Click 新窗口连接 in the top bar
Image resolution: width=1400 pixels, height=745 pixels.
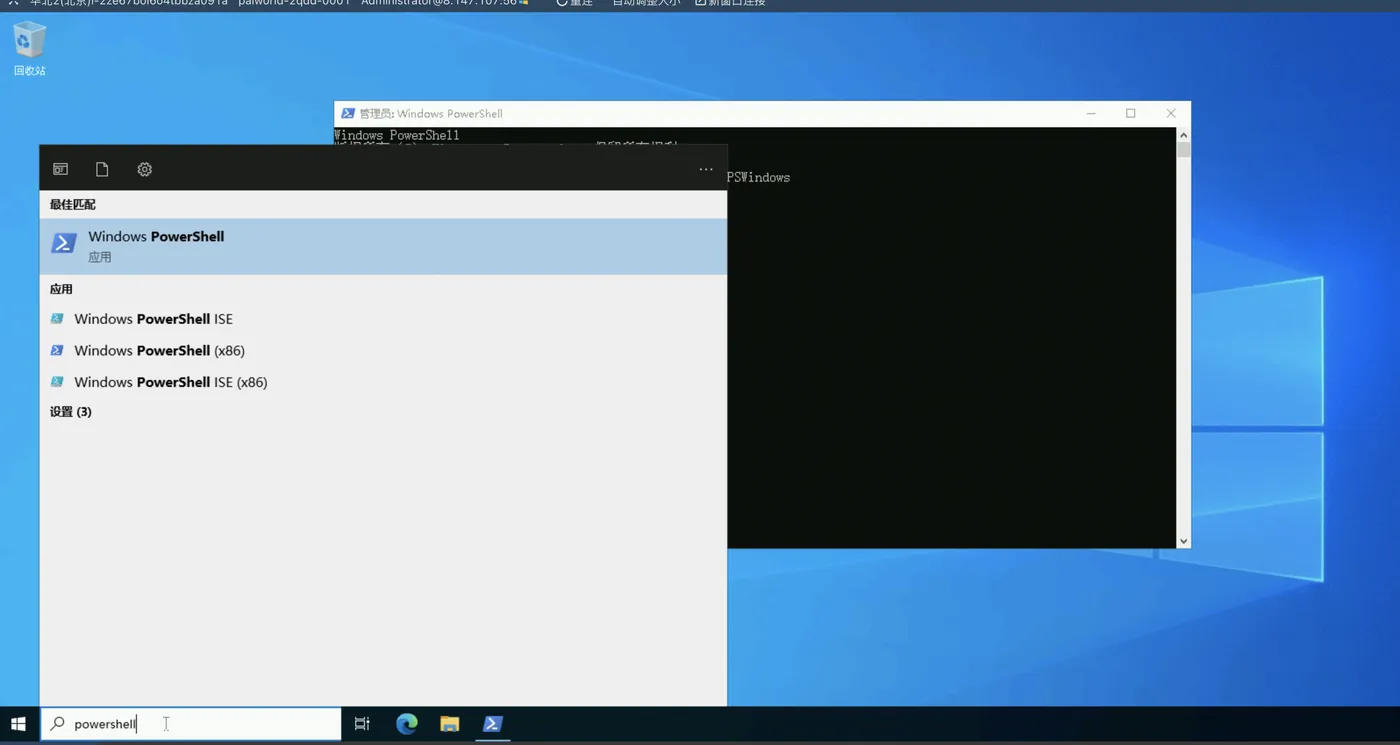tap(730, 3)
